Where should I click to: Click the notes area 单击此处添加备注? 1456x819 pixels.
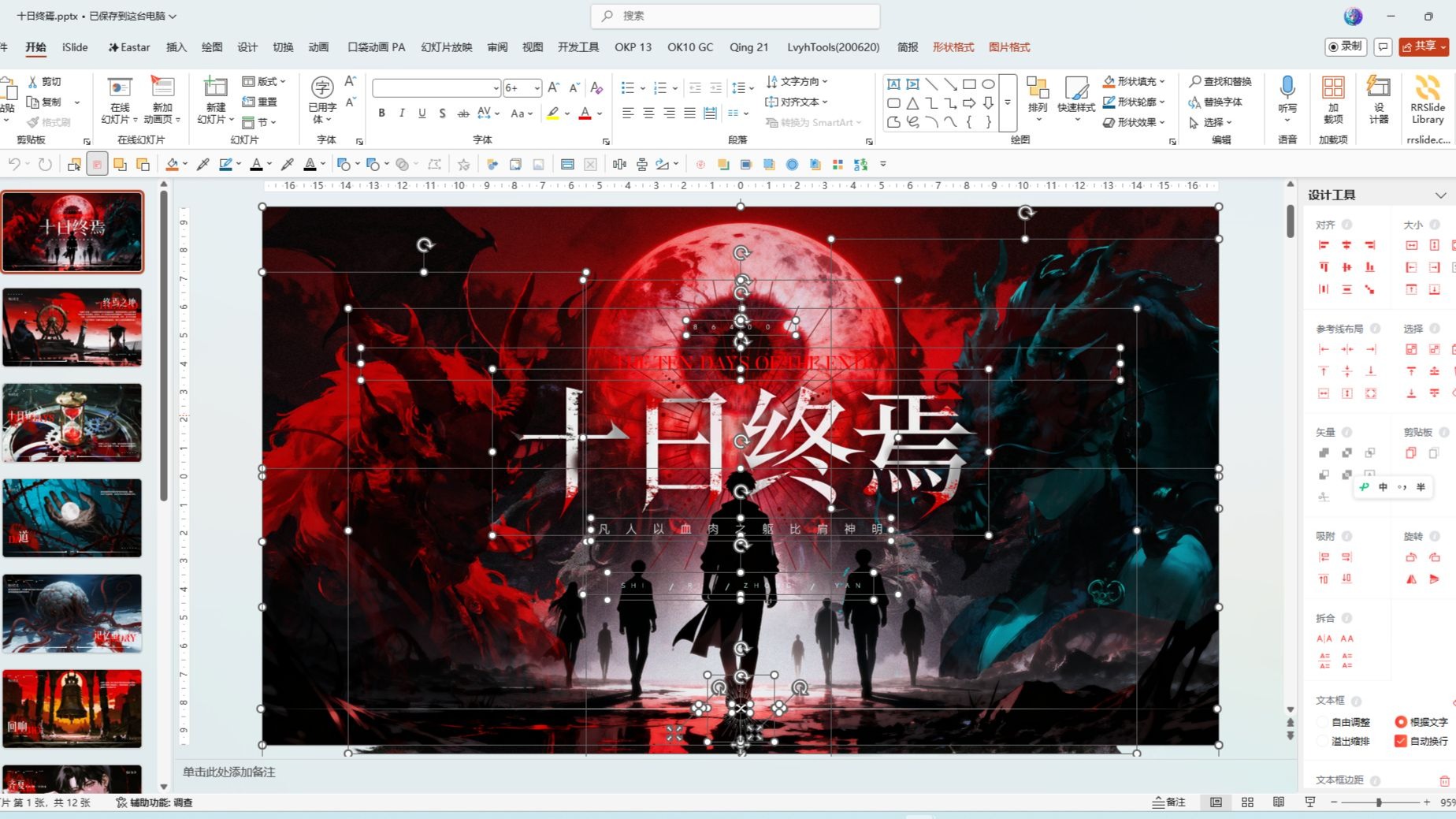229,772
